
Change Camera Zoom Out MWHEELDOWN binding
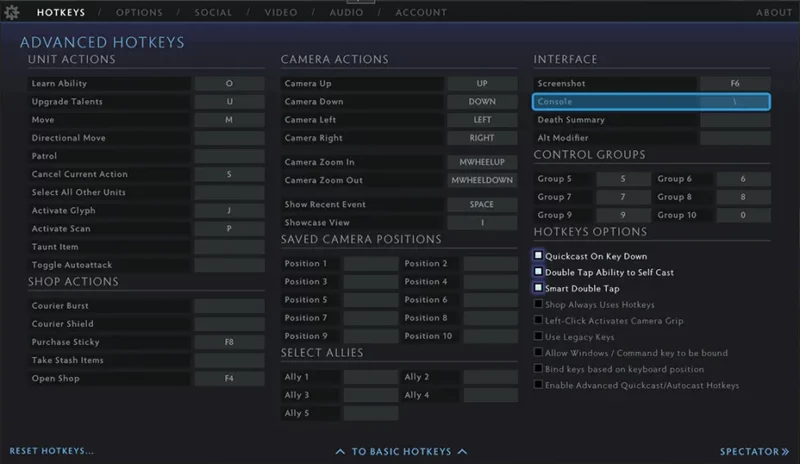pos(482,180)
